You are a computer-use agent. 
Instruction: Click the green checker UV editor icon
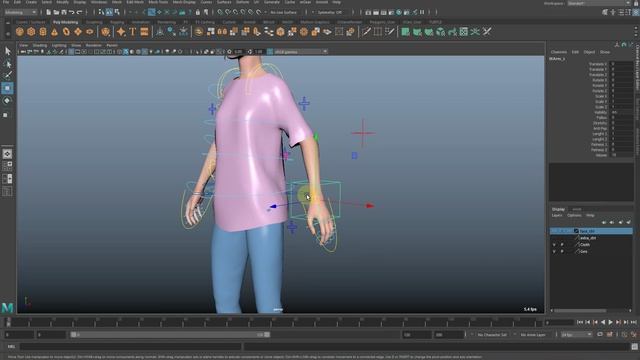coord(464,31)
